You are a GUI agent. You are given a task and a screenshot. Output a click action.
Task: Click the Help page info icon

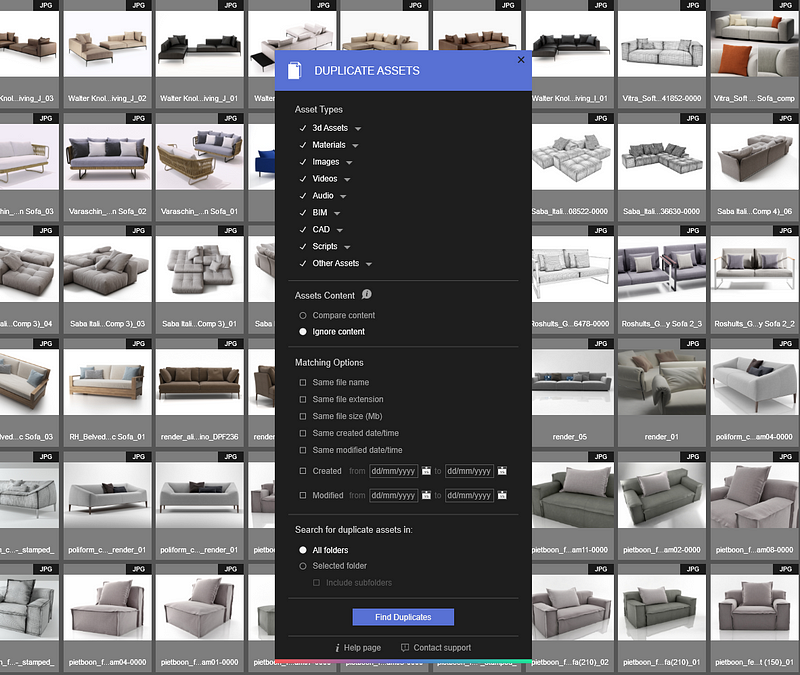click(337, 647)
